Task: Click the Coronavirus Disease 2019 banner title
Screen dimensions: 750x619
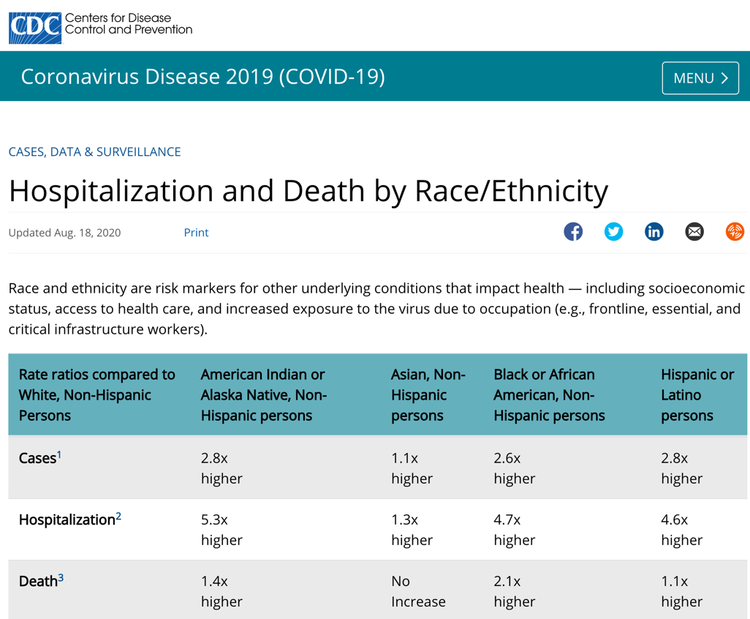Action: pos(203,77)
